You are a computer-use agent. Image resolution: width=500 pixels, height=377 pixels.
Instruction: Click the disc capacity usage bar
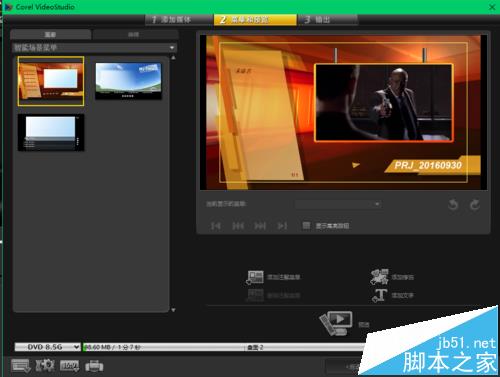click(x=224, y=347)
